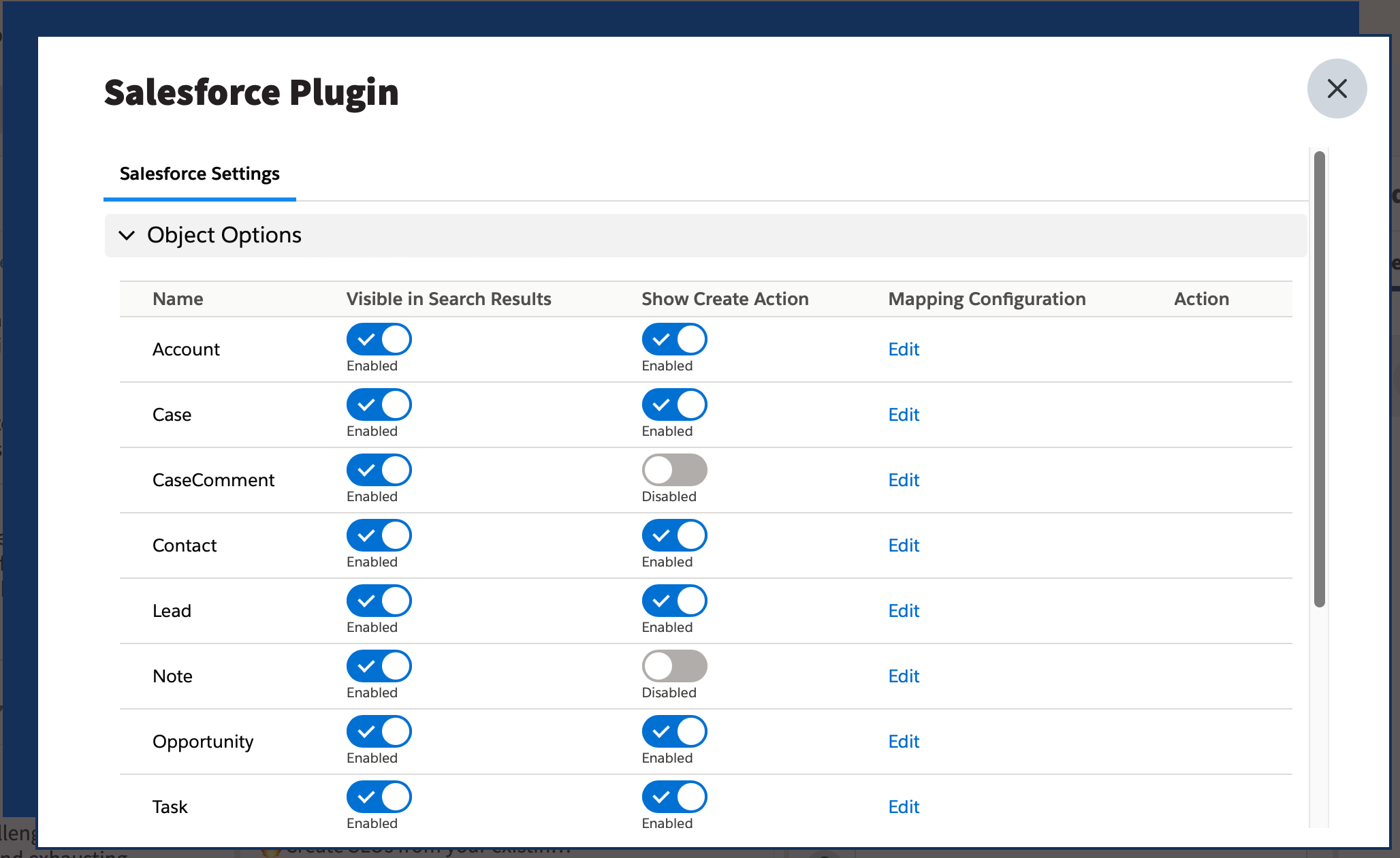The width and height of the screenshot is (1400, 858).
Task: Disable CaseComment visibility in search results
Action: [379, 470]
